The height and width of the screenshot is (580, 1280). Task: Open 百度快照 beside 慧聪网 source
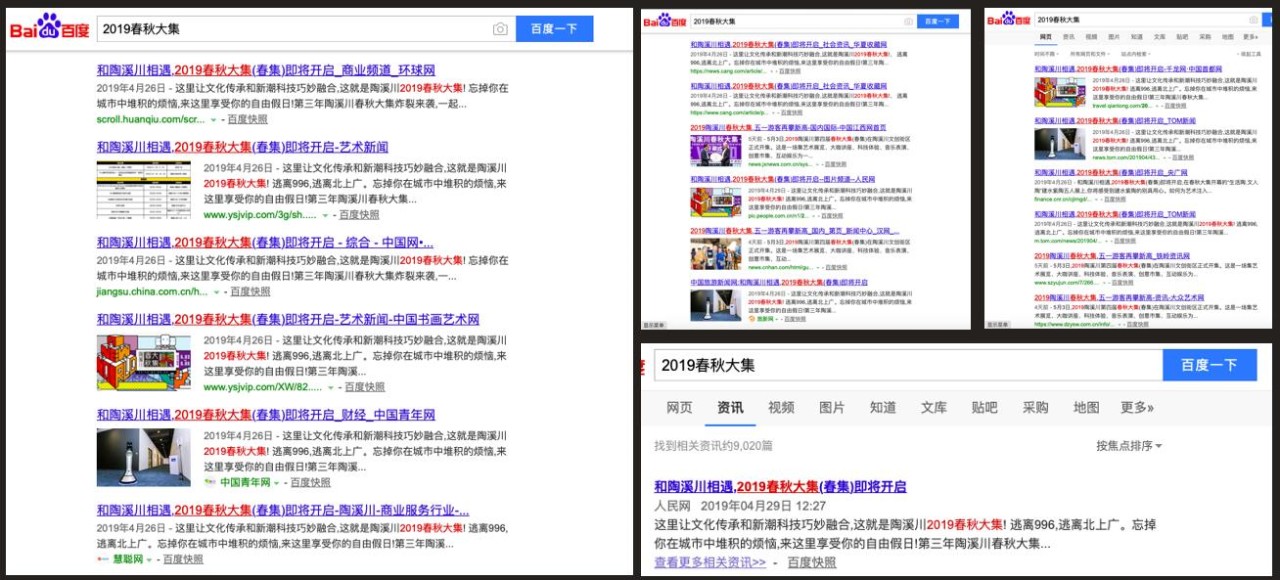(x=183, y=560)
